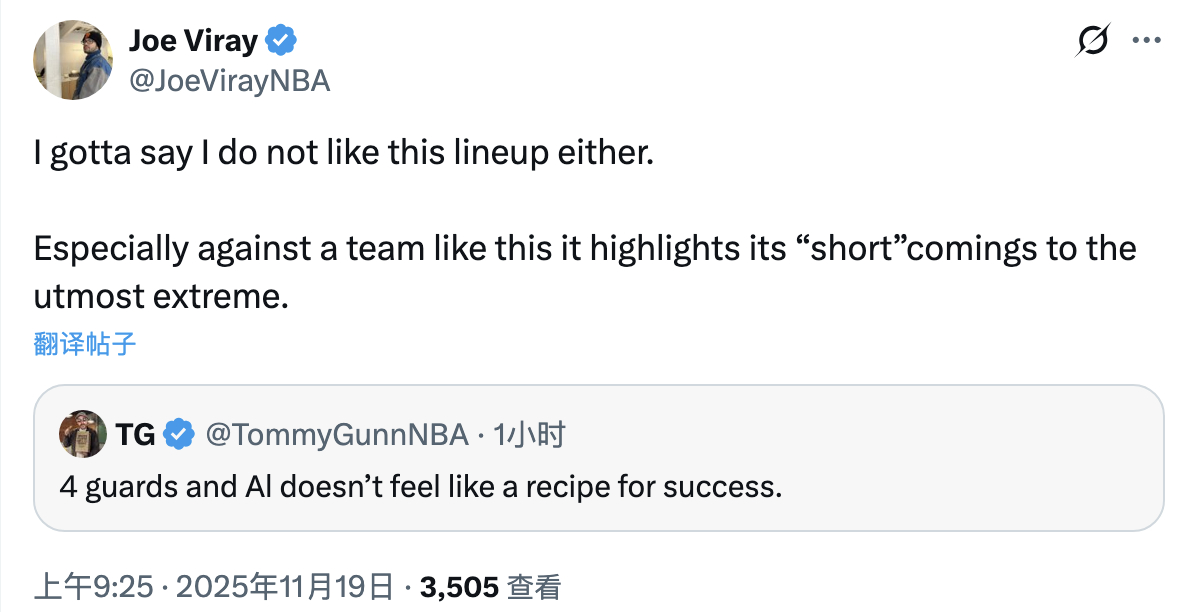Screen dimensions: 1188x612
Task: Click the TG display name
Action: click(x=135, y=434)
